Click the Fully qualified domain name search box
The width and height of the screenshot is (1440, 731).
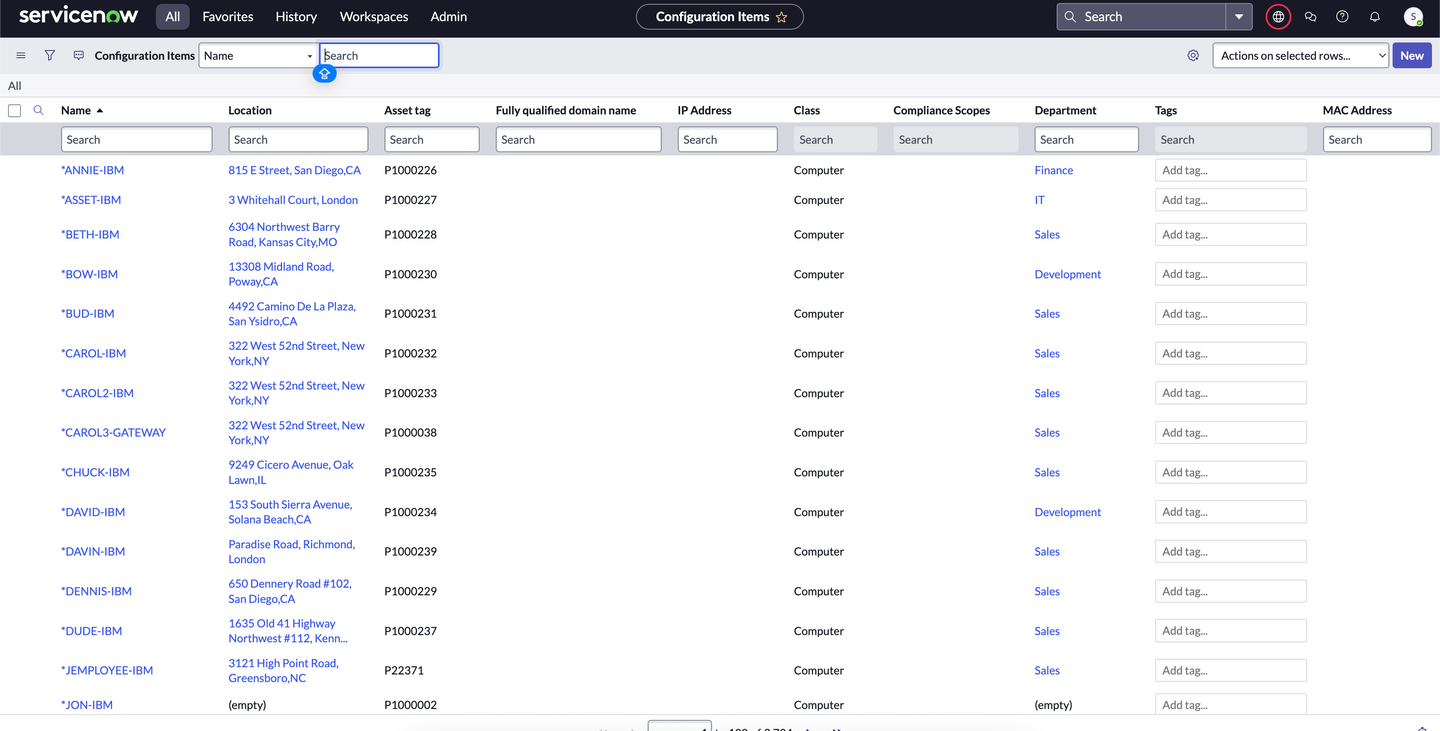point(578,140)
